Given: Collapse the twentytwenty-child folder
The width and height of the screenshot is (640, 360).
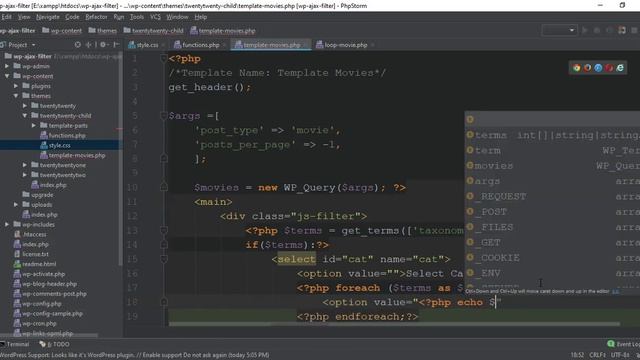Looking at the screenshot, I should (25, 116).
